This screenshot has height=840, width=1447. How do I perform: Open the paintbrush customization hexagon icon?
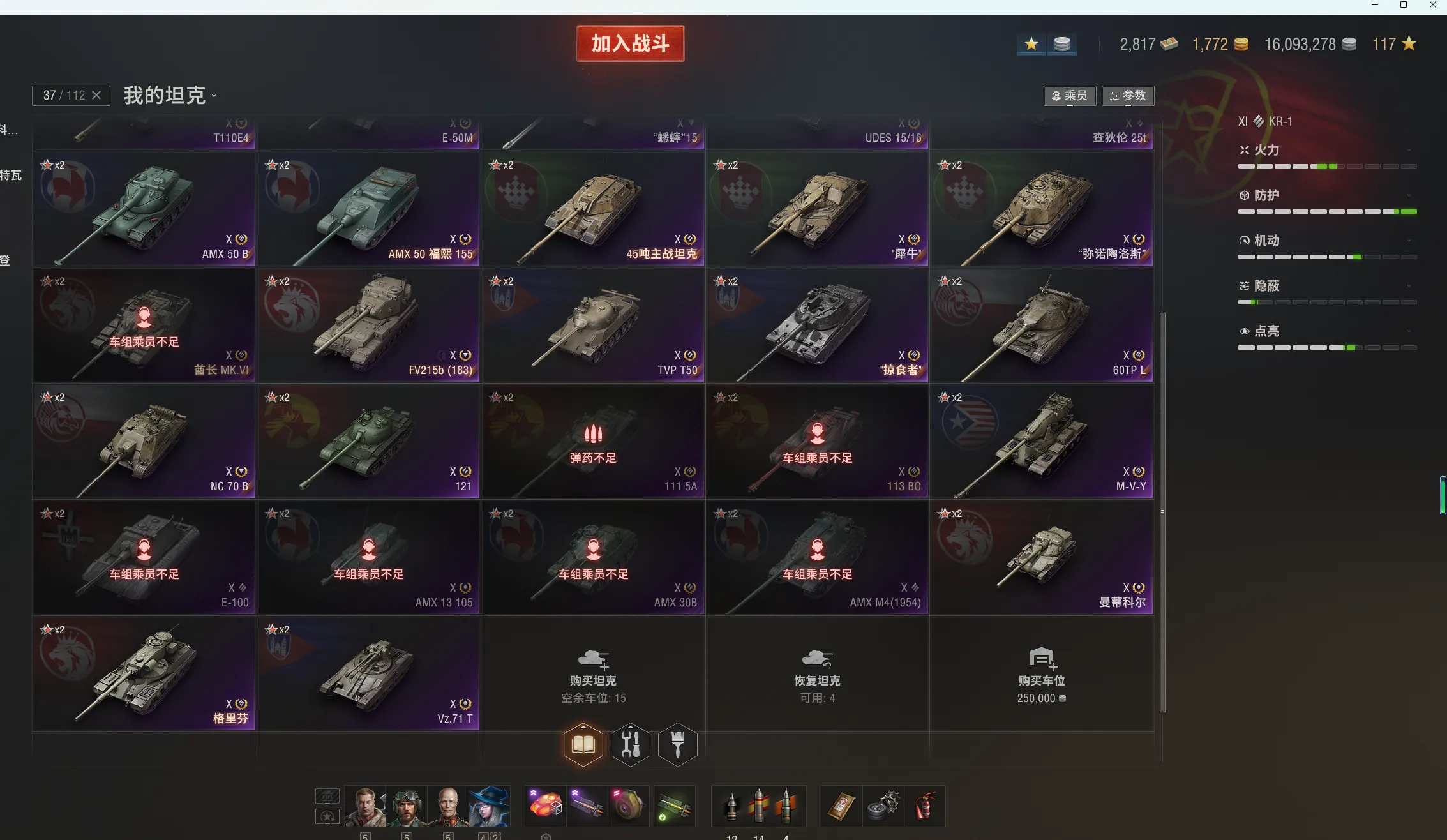[677, 744]
